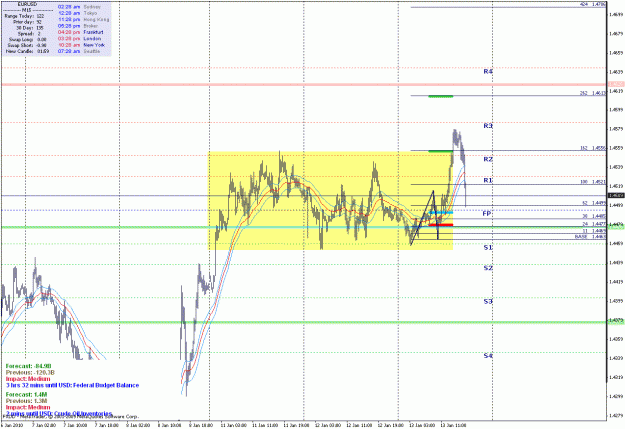Click the Forecast 1.4M line
This screenshot has width=625, height=429.
[26, 394]
